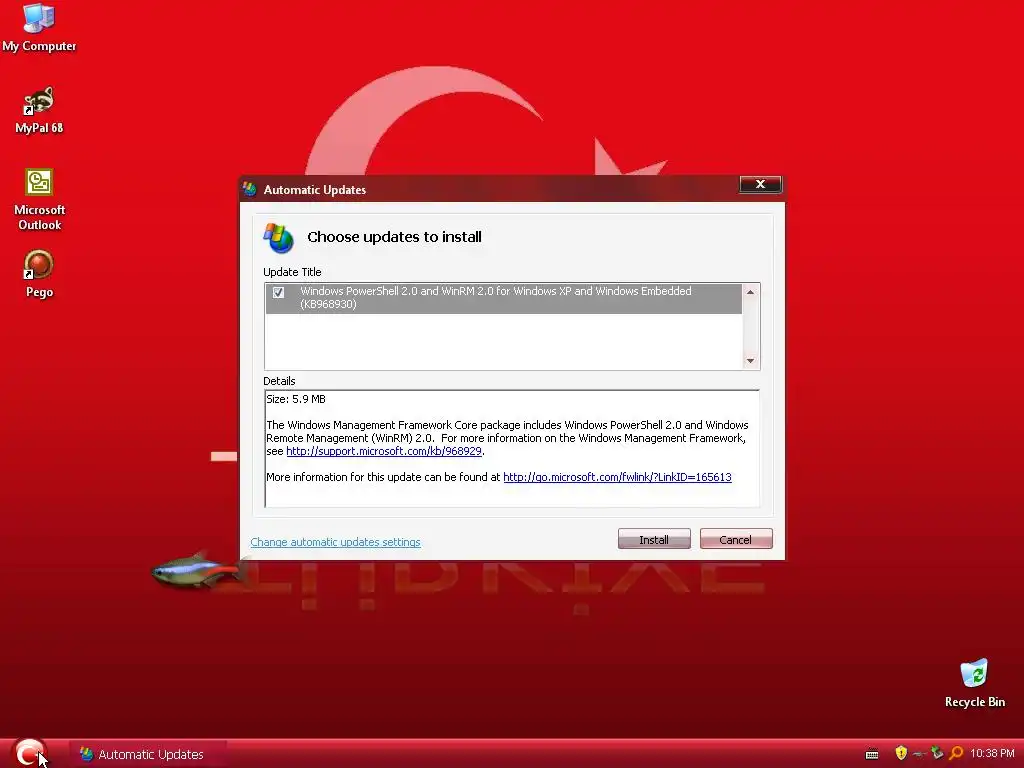The image size is (1024, 768).
Task: Open the yellow security shield tray icon
Action: pyautogui.click(x=901, y=753)
